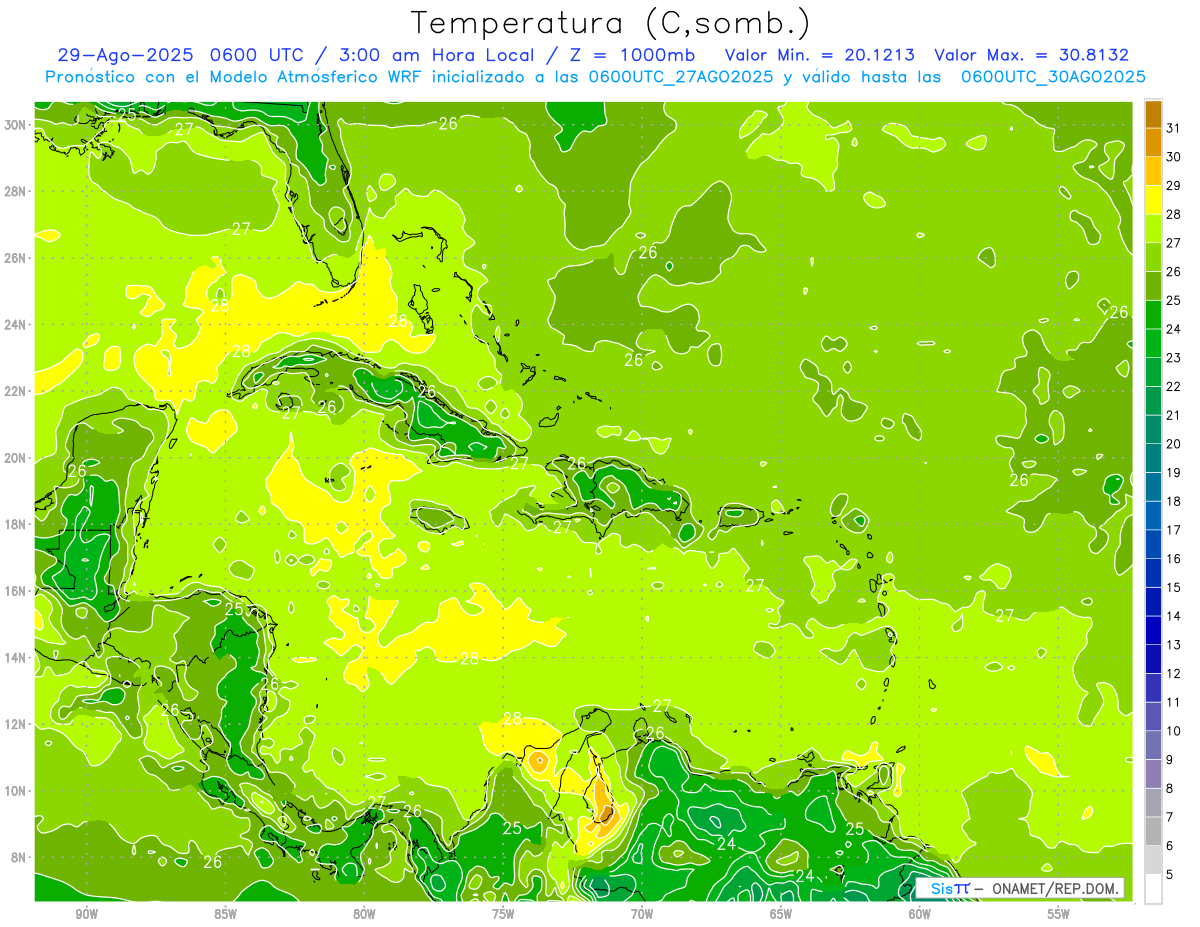This screenshot has height=927, width=1200.
Task: Click the blue legend swatch between 15 and 16
Action: click(x=1153, y=573)
